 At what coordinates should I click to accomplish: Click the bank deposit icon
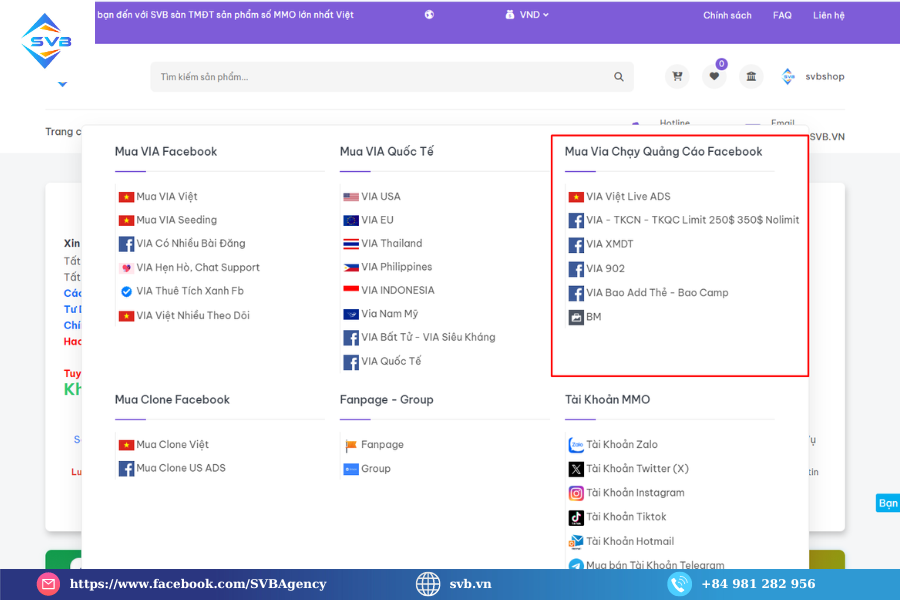[x=751, y=76]
